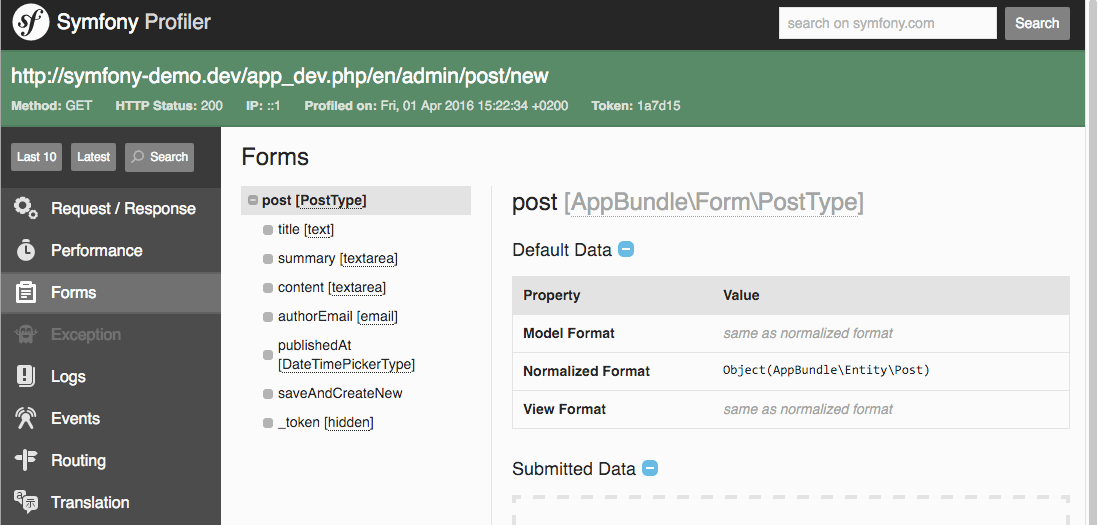Viewport: 1098px width, 525px height.
Task: Click the IP: ::1 text
Action: click(x=263, y=106)
